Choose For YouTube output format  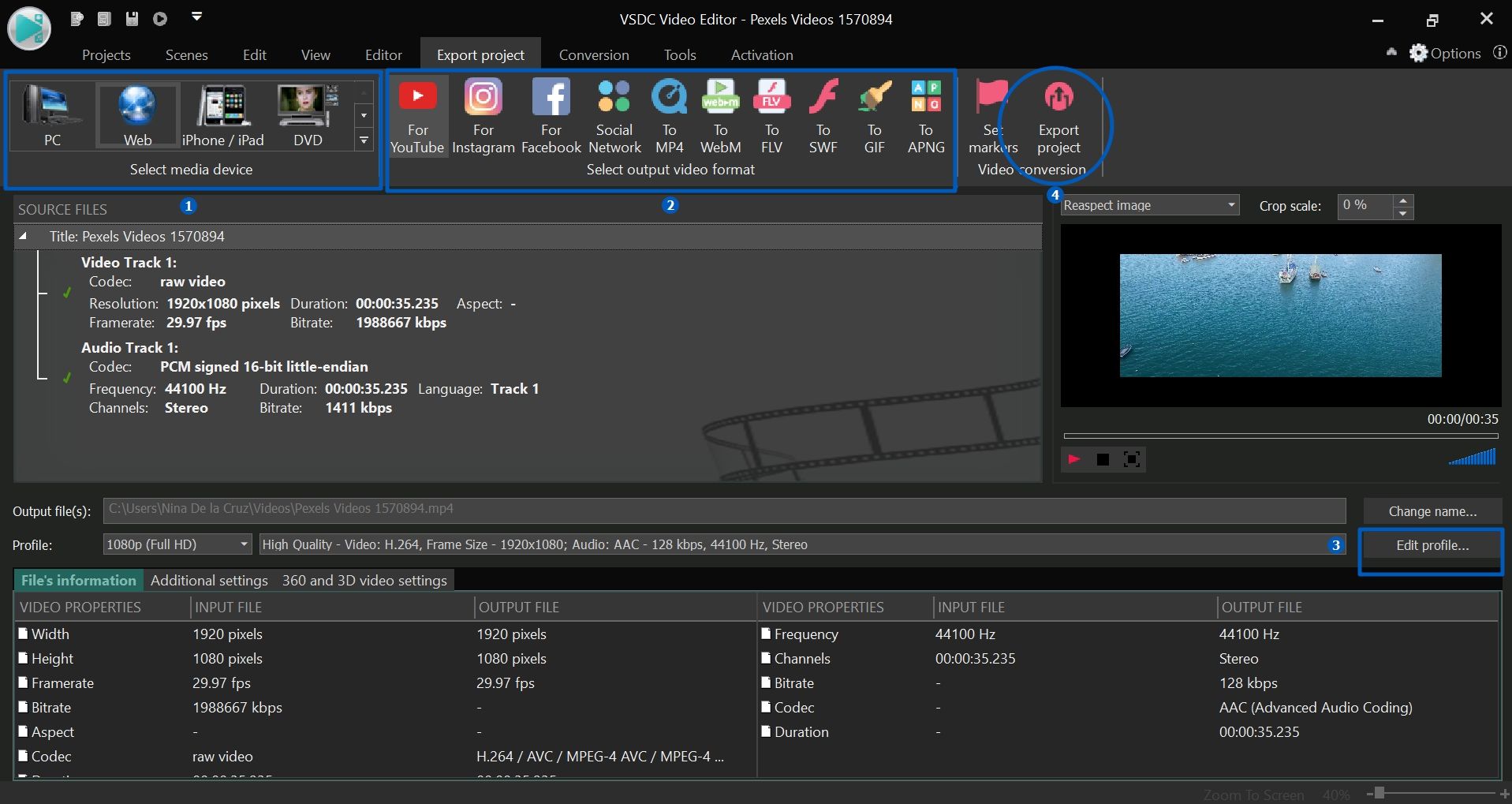[x=417, y=117]
